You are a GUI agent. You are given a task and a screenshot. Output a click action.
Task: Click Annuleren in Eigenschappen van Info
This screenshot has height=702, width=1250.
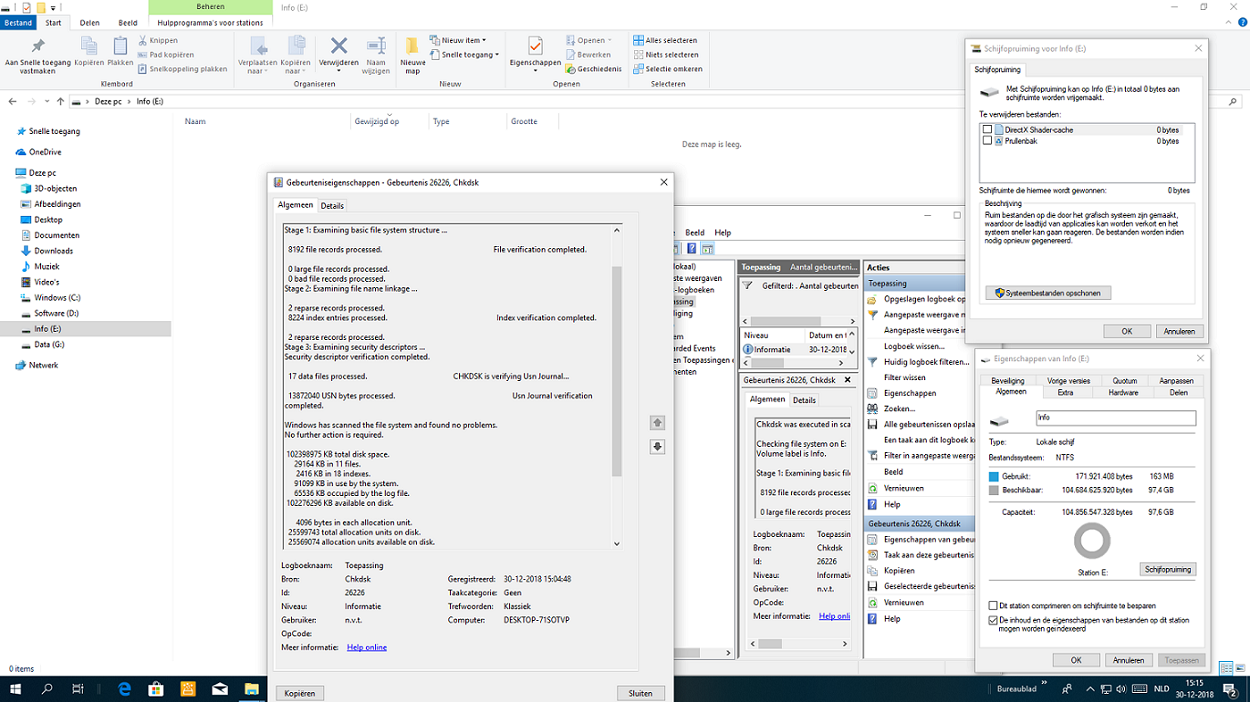click(1128, 660)
